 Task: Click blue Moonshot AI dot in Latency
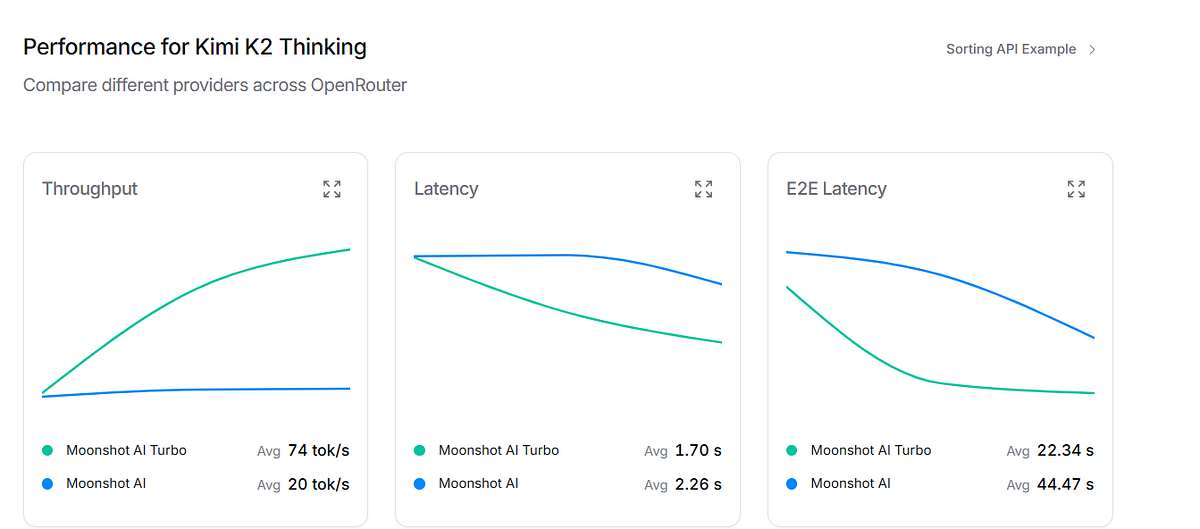pyautogui.click(x=420, y=484)
